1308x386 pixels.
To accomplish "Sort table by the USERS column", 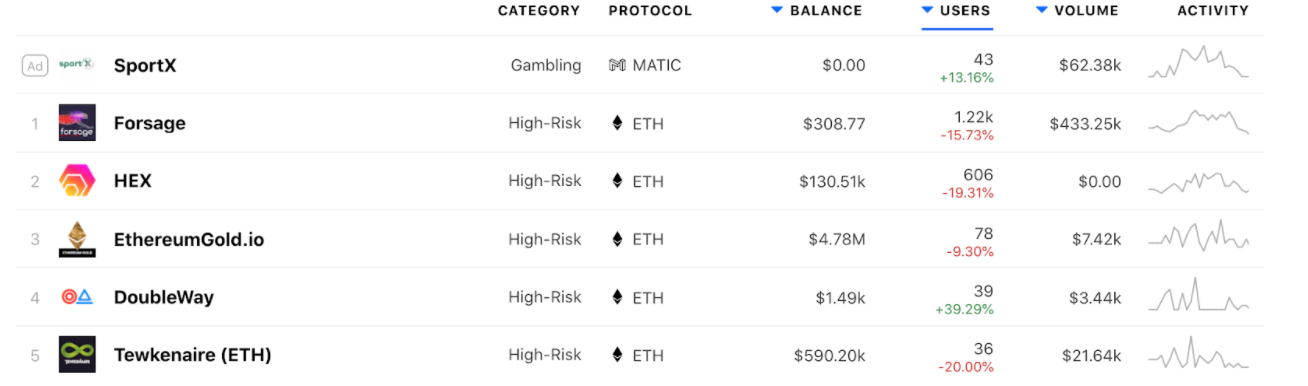I will coord(957,11).
